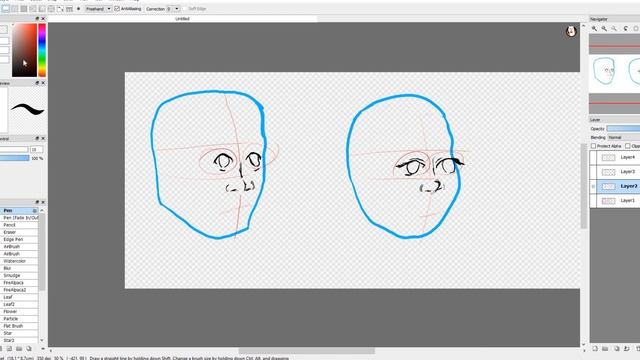Screen dimensions: 640x360
Task: Select the Pen (Fade In/Out) brush
Action: (x=19, y=218)
